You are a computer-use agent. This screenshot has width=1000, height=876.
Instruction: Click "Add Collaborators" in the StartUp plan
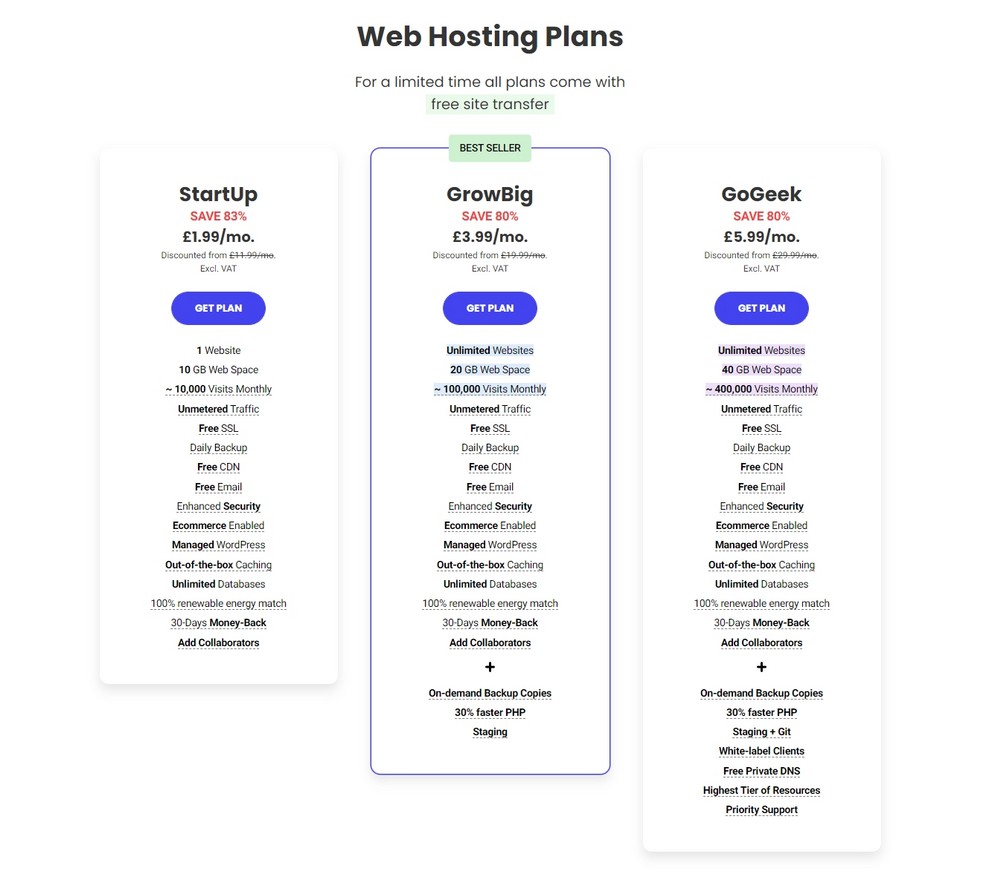pyautogui.click(x=218, y=643)
